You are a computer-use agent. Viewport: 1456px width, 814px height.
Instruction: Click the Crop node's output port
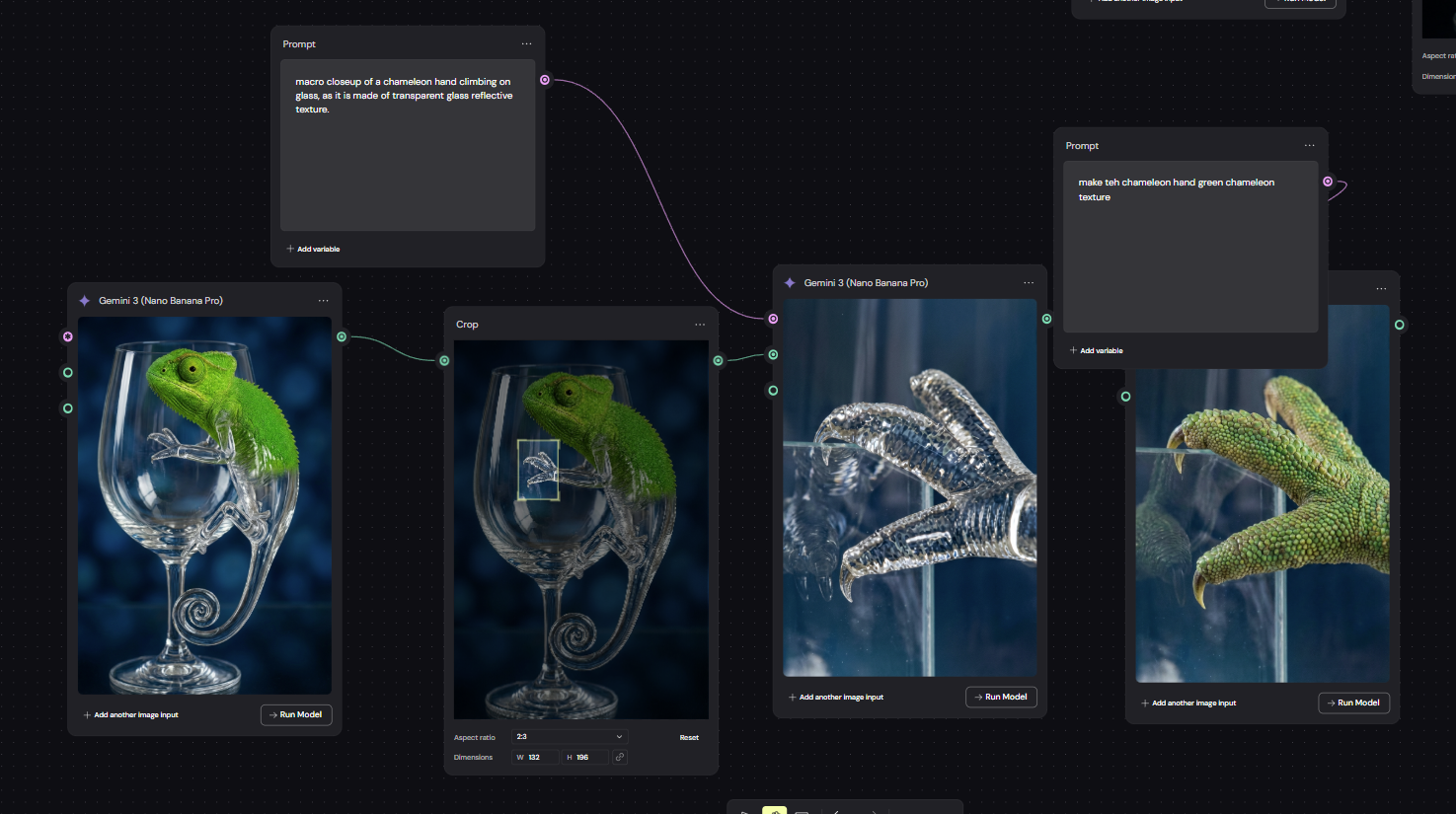tap(718, 361)
